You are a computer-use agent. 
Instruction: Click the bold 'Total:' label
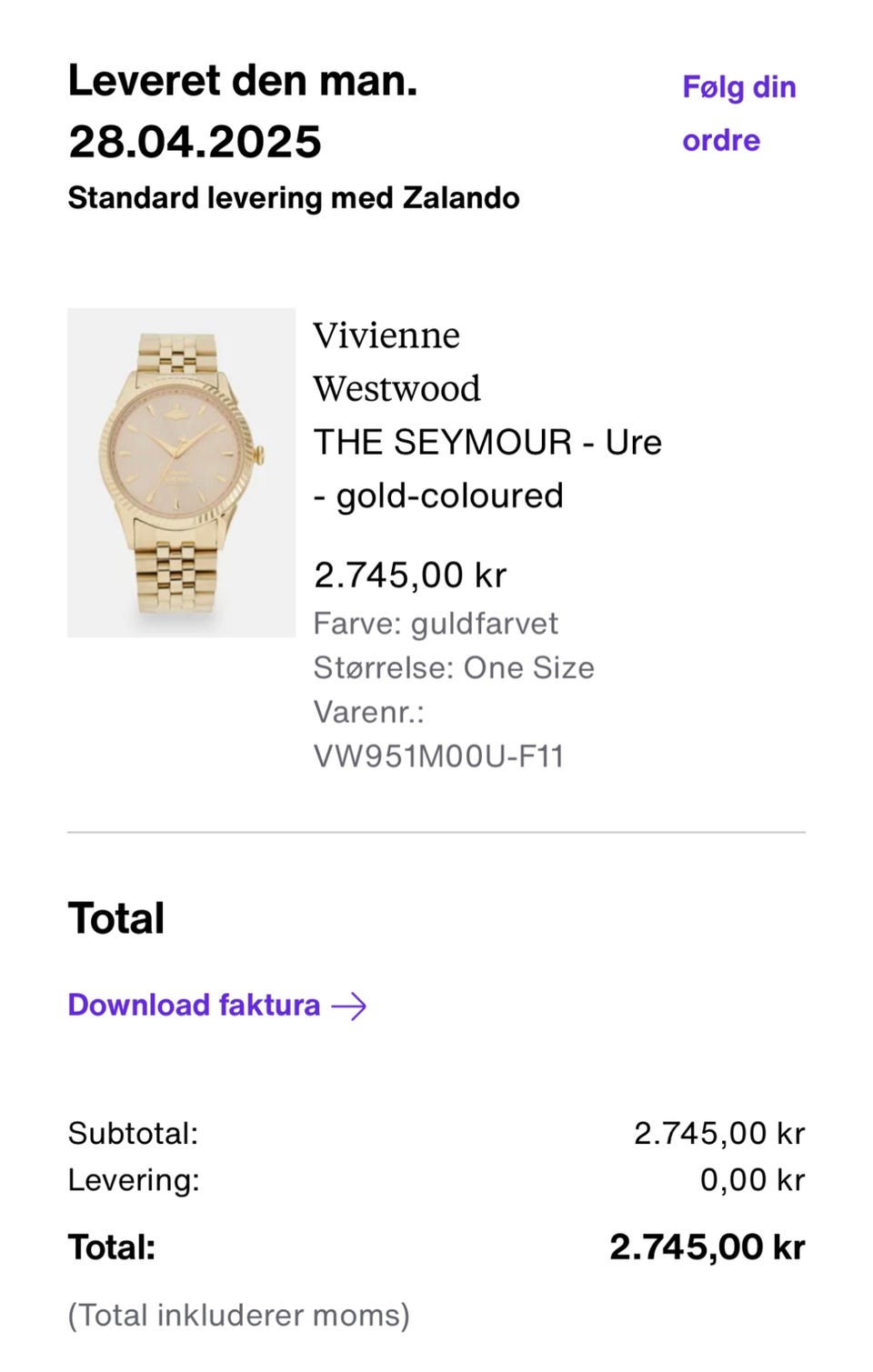click(112, 1247)
